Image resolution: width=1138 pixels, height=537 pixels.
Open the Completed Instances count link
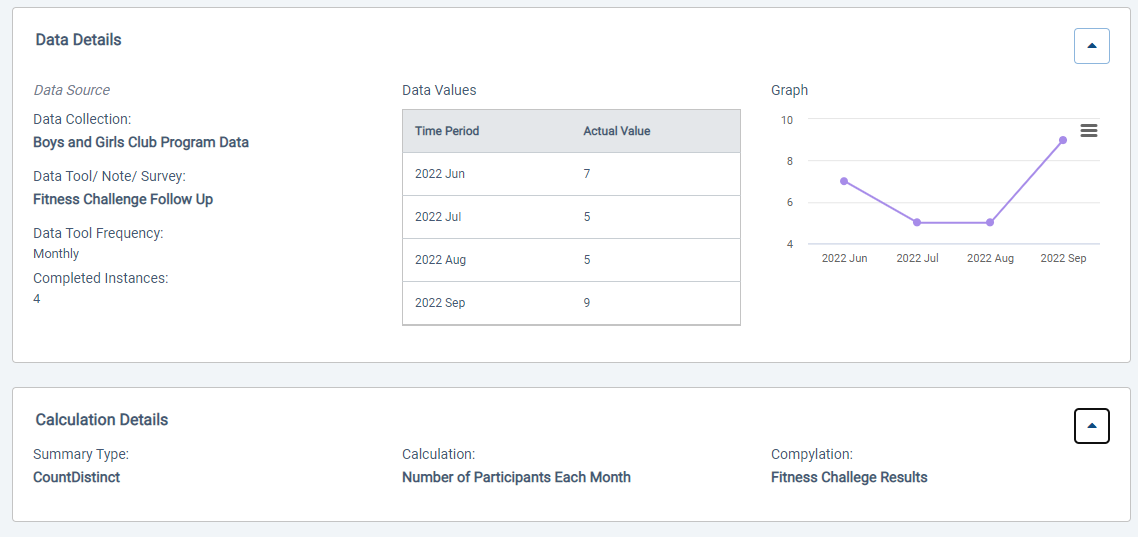(x=37, y=298)
